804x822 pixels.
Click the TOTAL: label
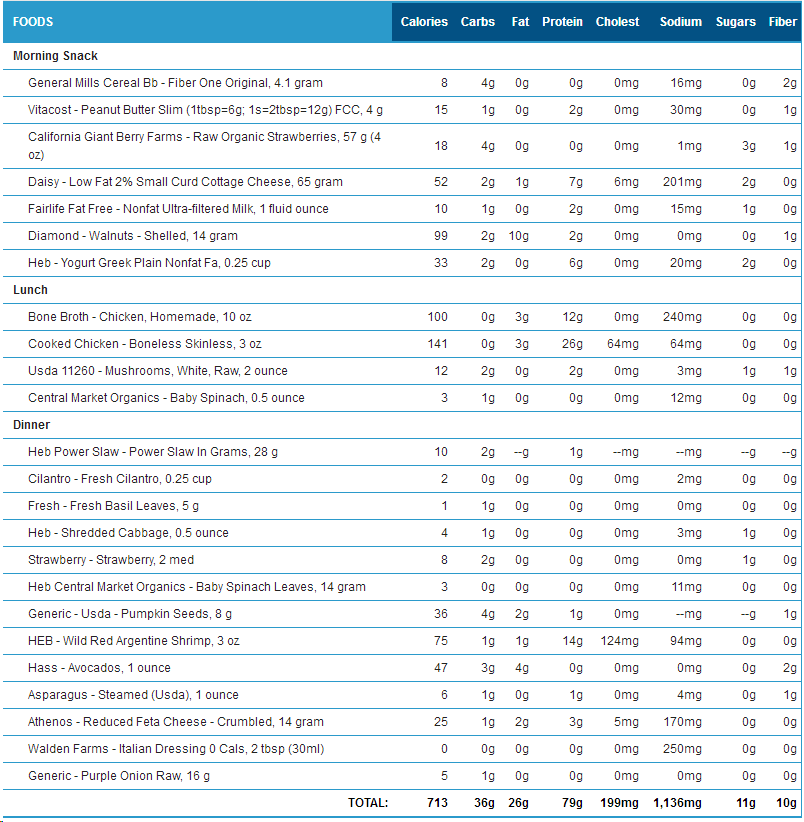coord(368,803)
